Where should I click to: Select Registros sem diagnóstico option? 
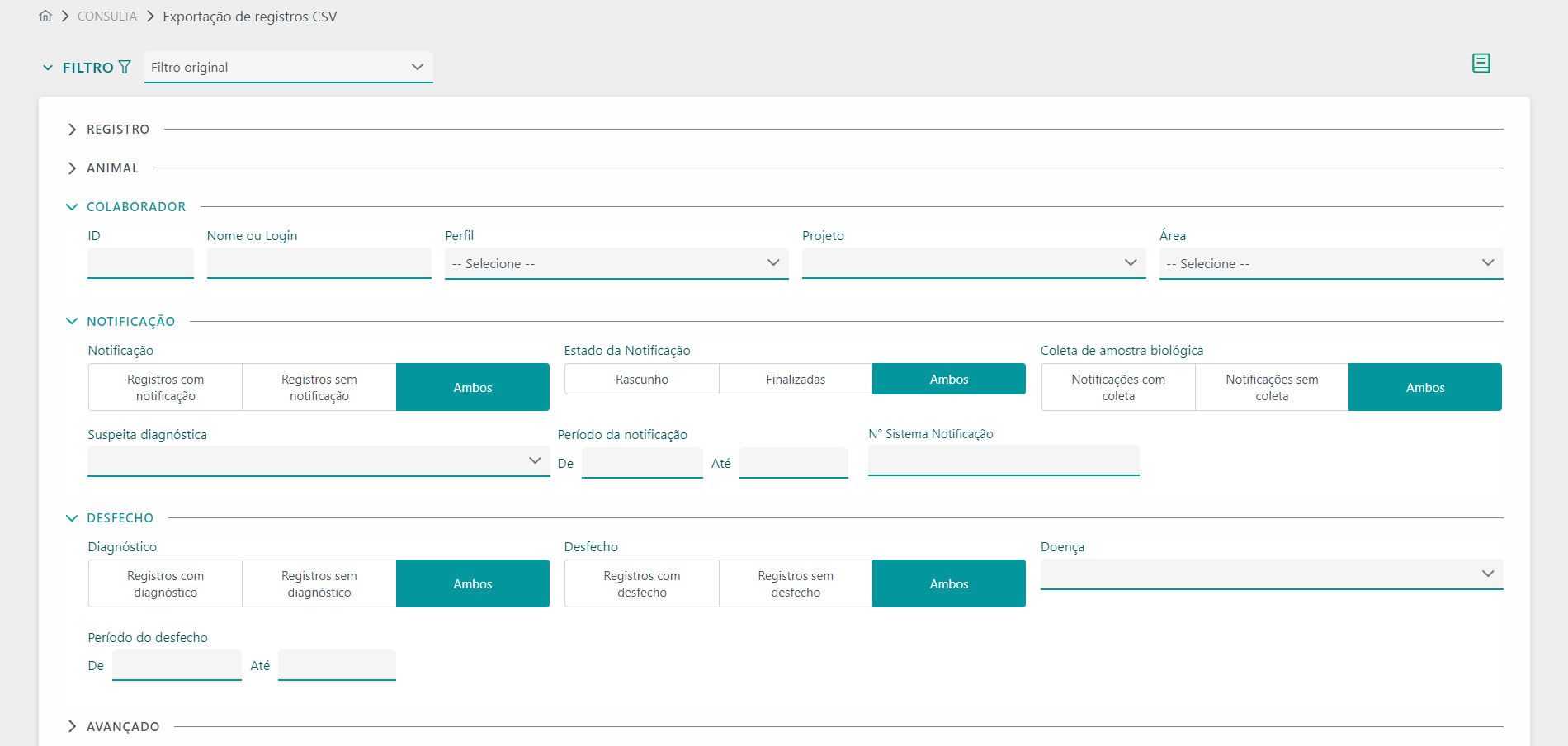click(x=319, y=583)
